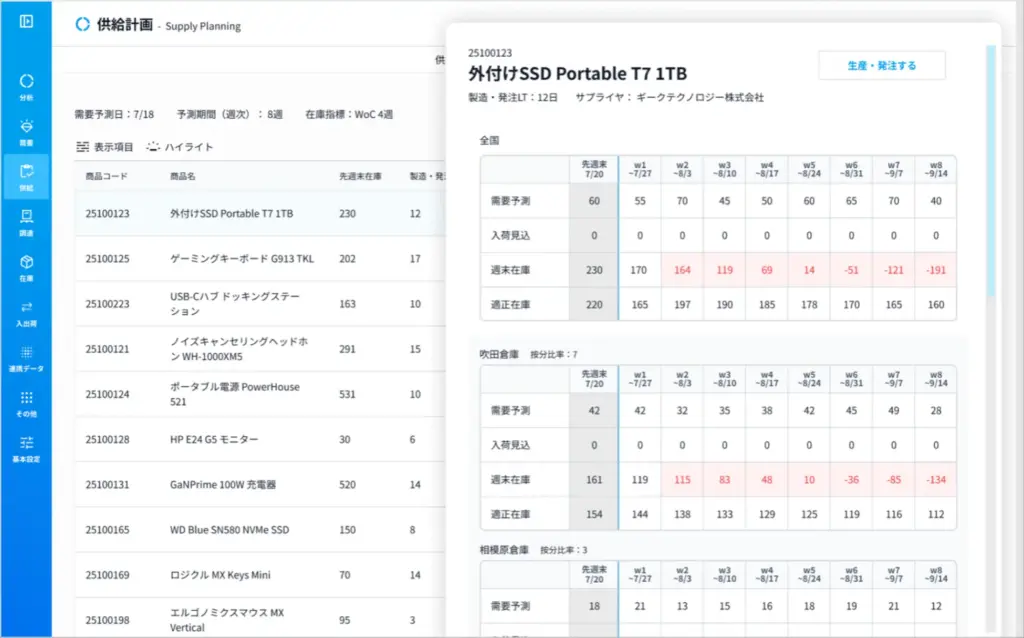Click 全国 section title
This screenshot has width=1024, height=638.
point(489,140)
